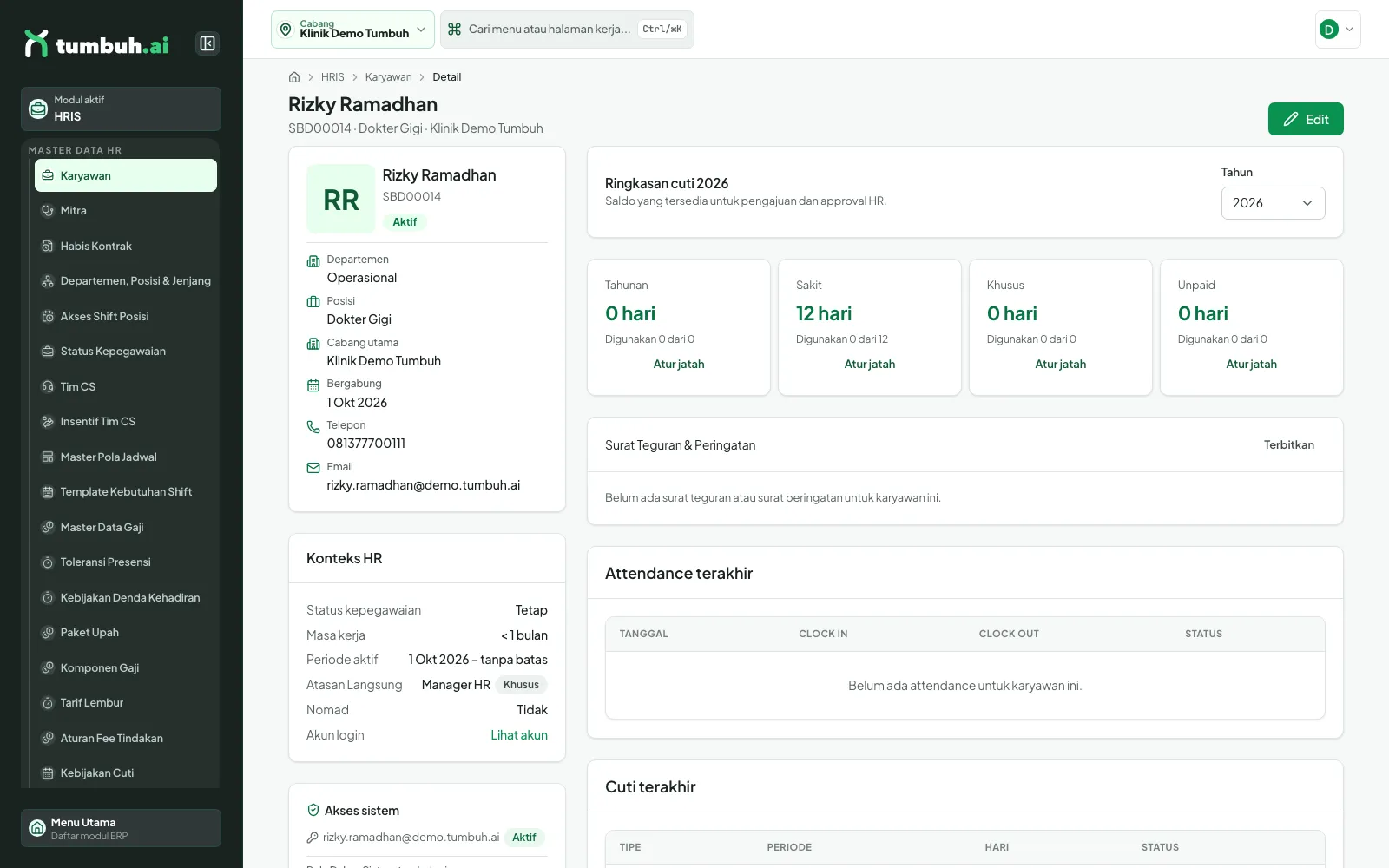Open the Tahun 2026 dropdown
Viewport: 1389px width, 868px height.
1273,203
